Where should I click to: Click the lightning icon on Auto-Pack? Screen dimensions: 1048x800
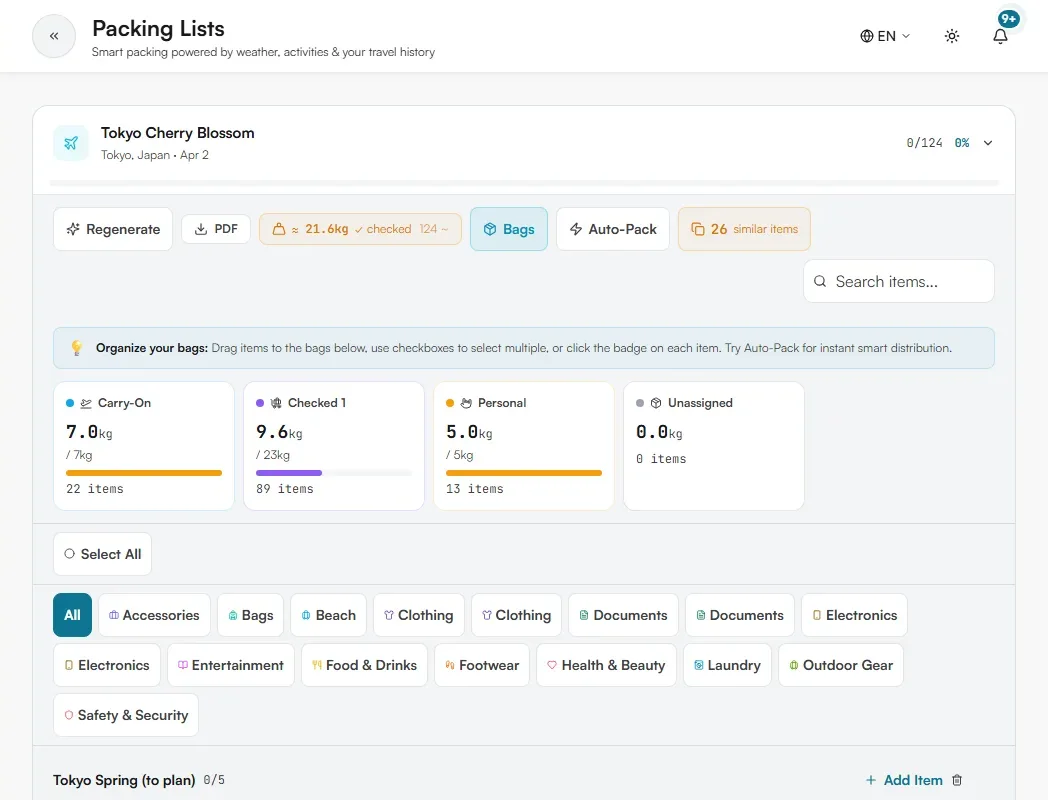[x=575, y=229]
